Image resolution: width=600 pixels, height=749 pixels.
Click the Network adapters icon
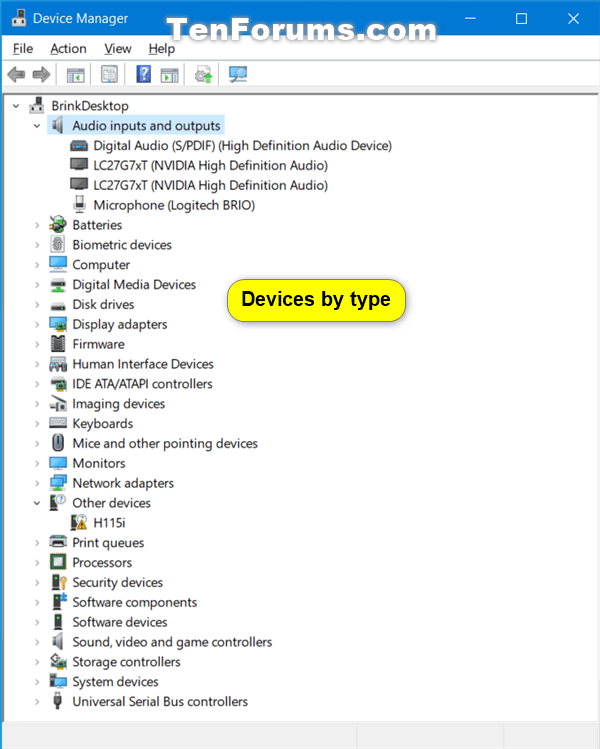pyautogui.click(x=58, y=483)
